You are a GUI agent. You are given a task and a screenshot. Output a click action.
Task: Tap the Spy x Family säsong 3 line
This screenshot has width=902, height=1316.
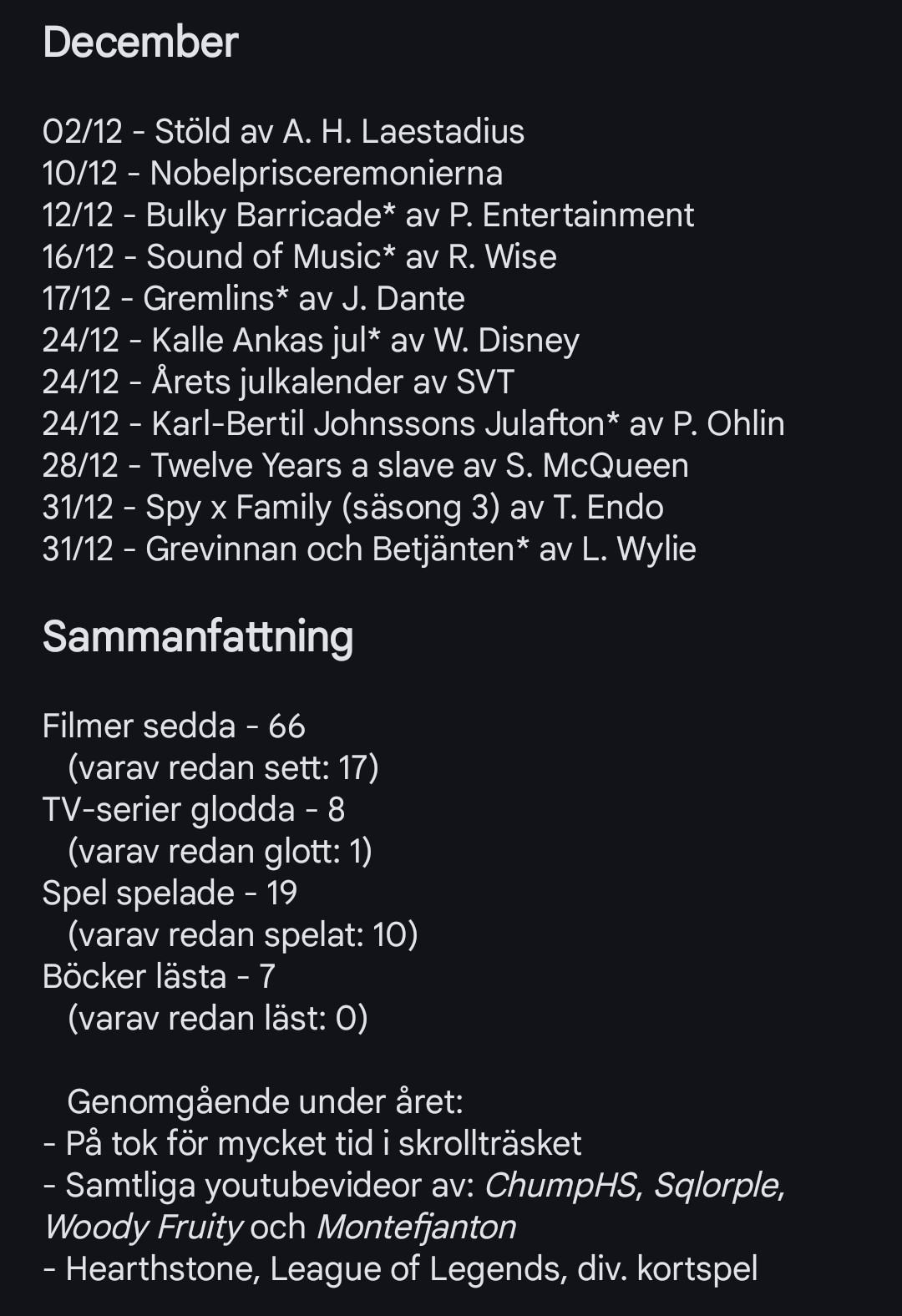[352, 508]
